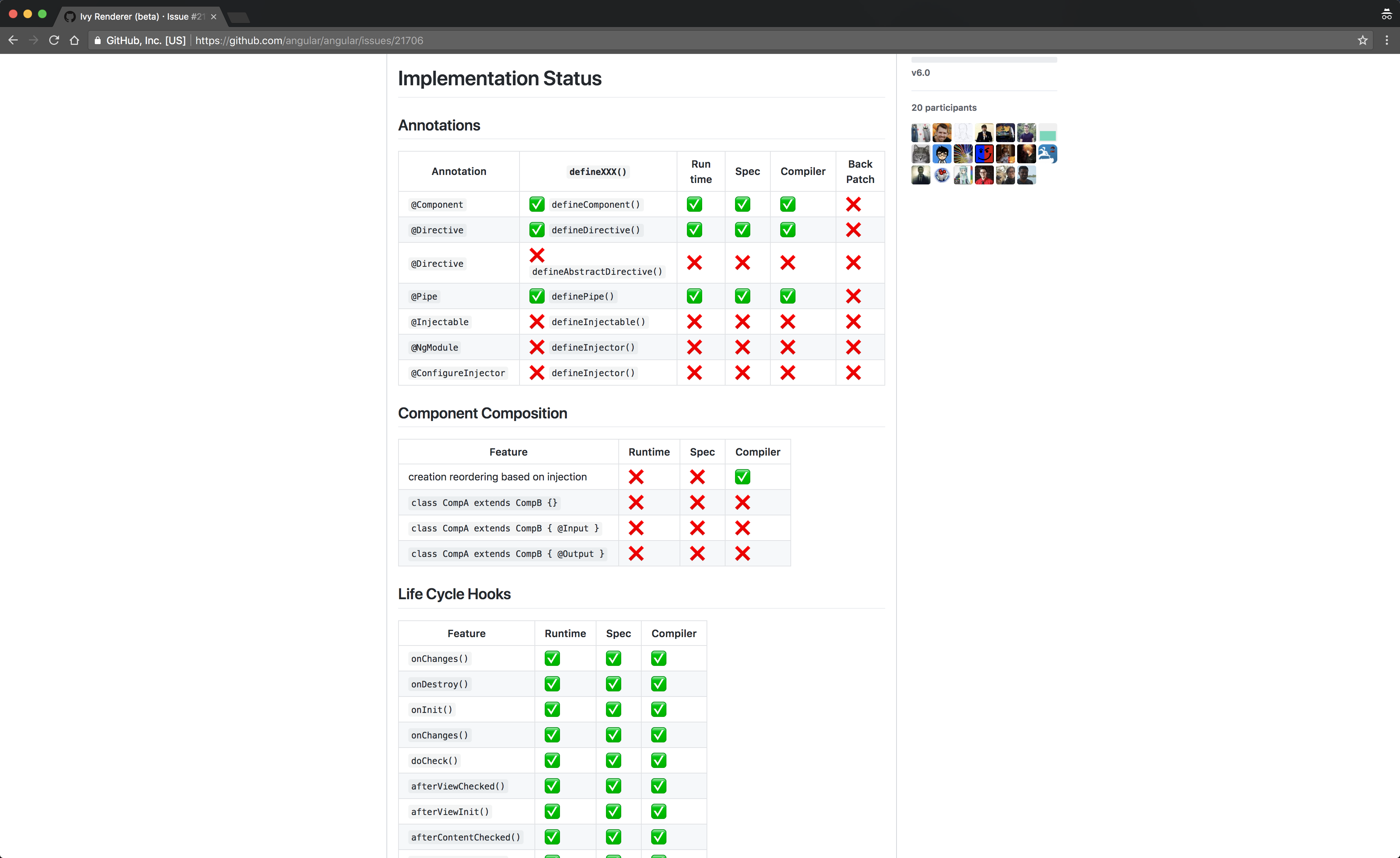Click the @NgModule annotation cell

[x=459, y=348]
